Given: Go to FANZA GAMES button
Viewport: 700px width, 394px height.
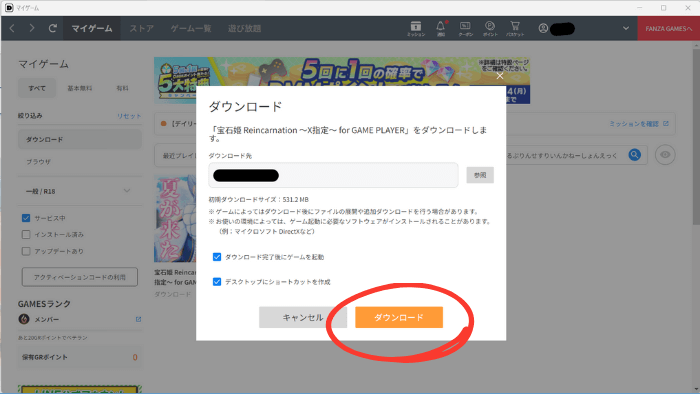Looking at the screenshot, I should click(668, 29).
